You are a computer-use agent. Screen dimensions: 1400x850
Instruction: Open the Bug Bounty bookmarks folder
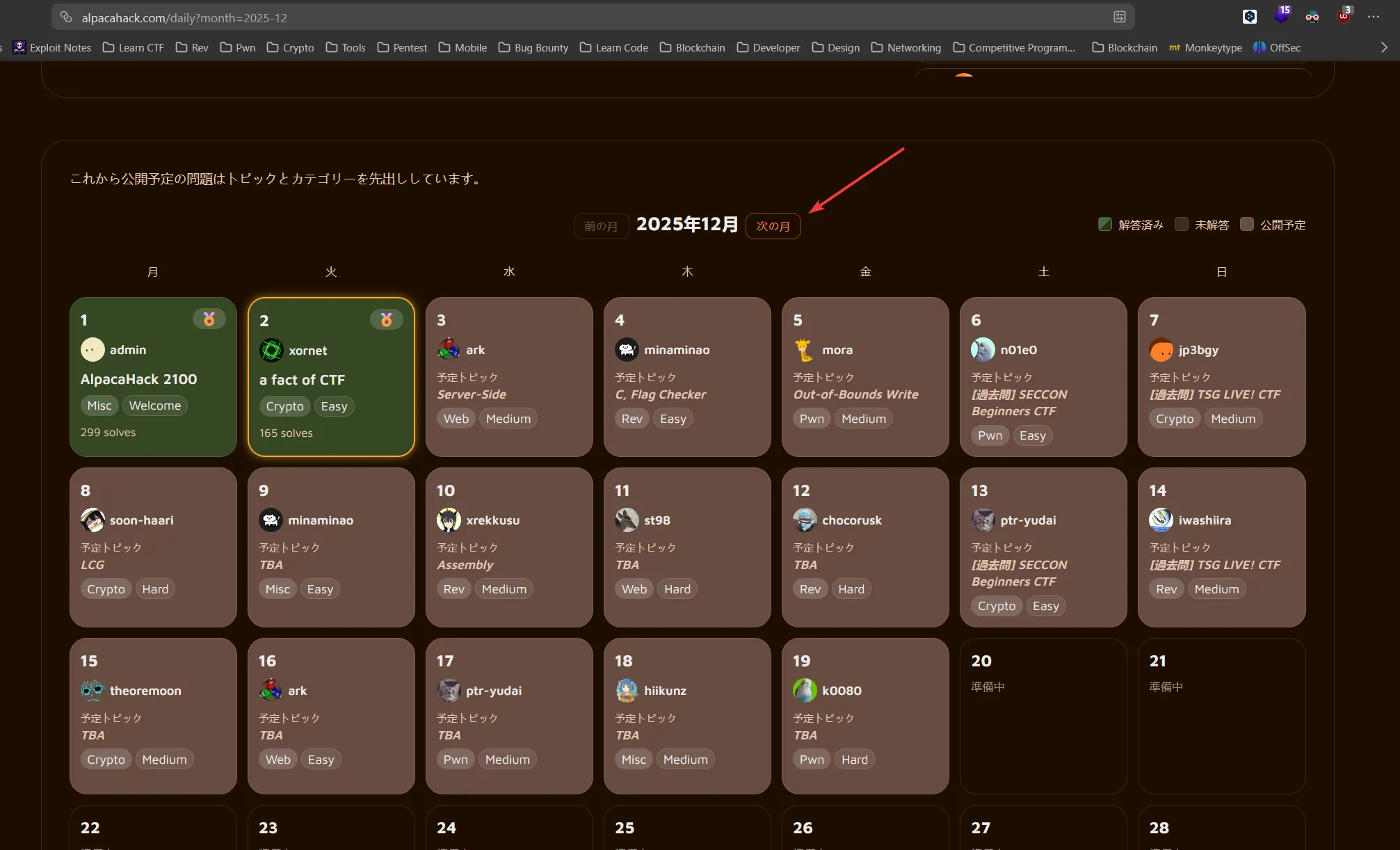[x=533, y=47]
